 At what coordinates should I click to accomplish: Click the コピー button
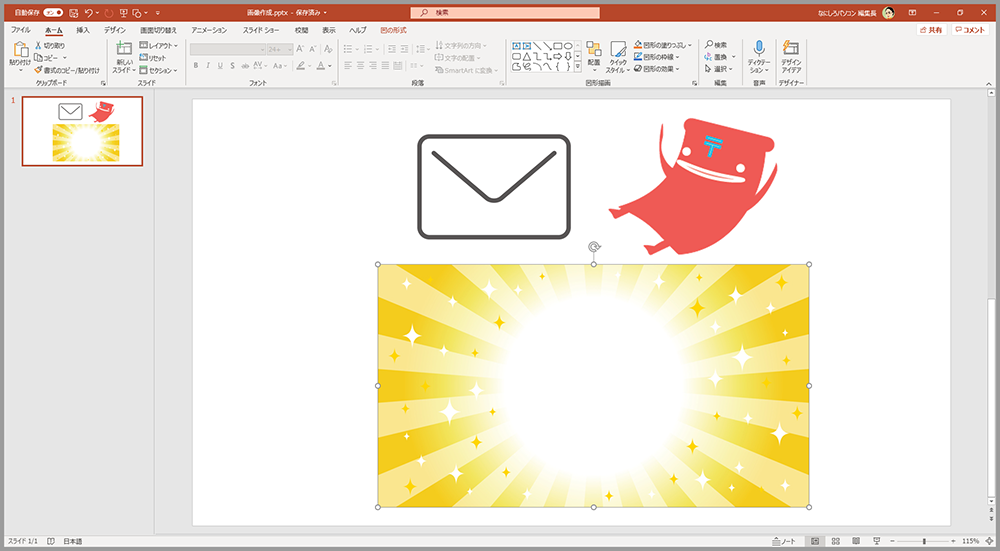pyautogui.click(x=47, y=58)
